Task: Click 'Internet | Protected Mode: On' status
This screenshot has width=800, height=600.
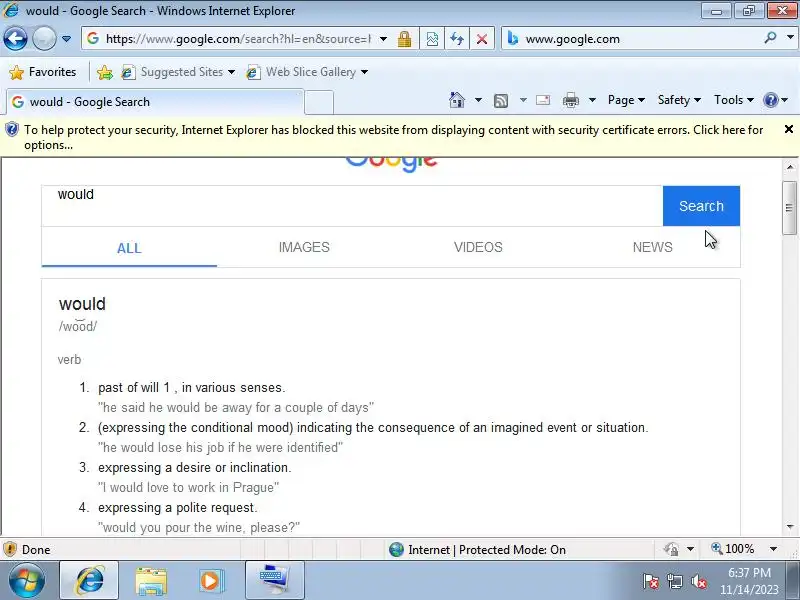Action: click(x=478, y=549)
